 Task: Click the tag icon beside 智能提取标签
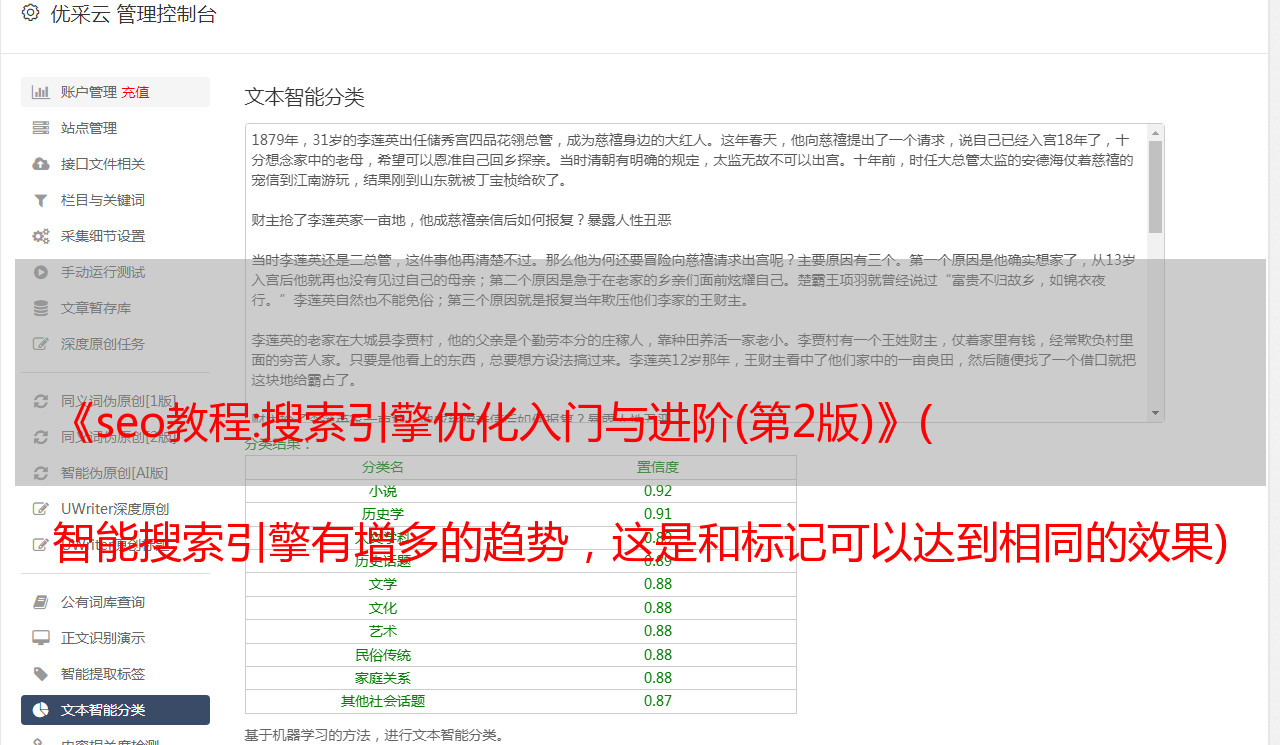tap(41, 674)
